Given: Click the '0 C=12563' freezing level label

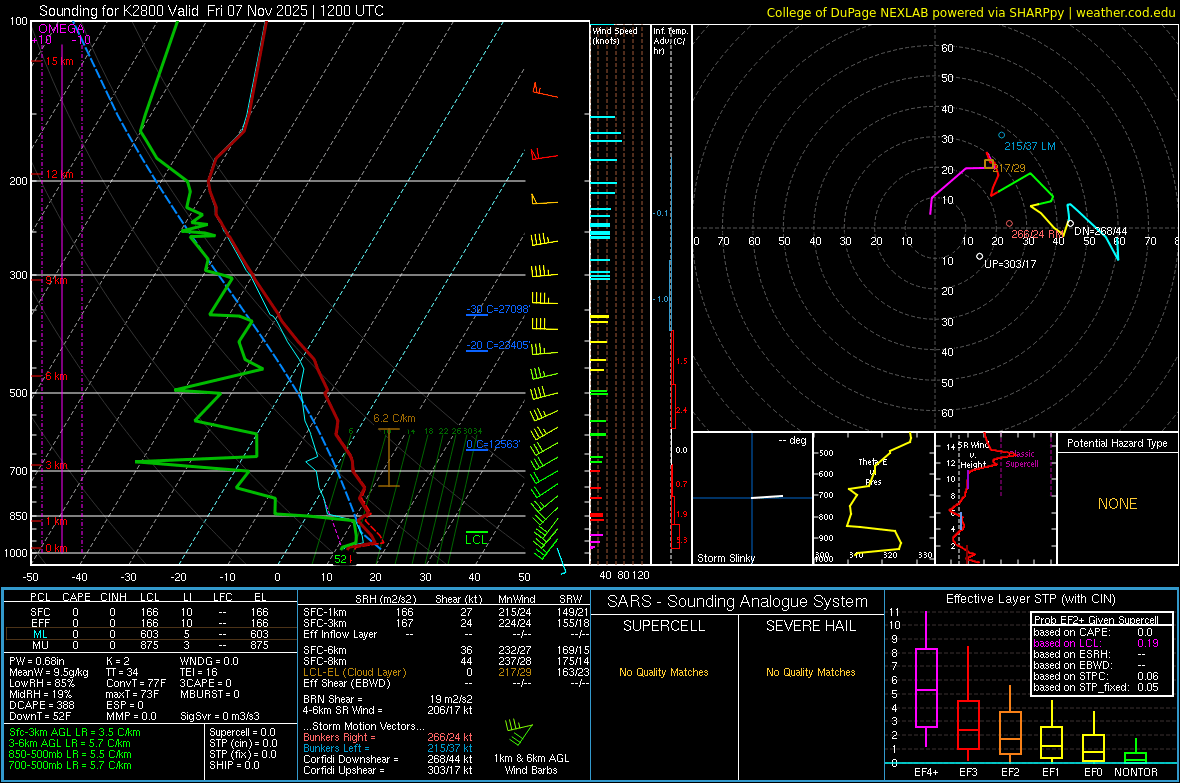Looking at the screenshot, I should click(493, 444).
